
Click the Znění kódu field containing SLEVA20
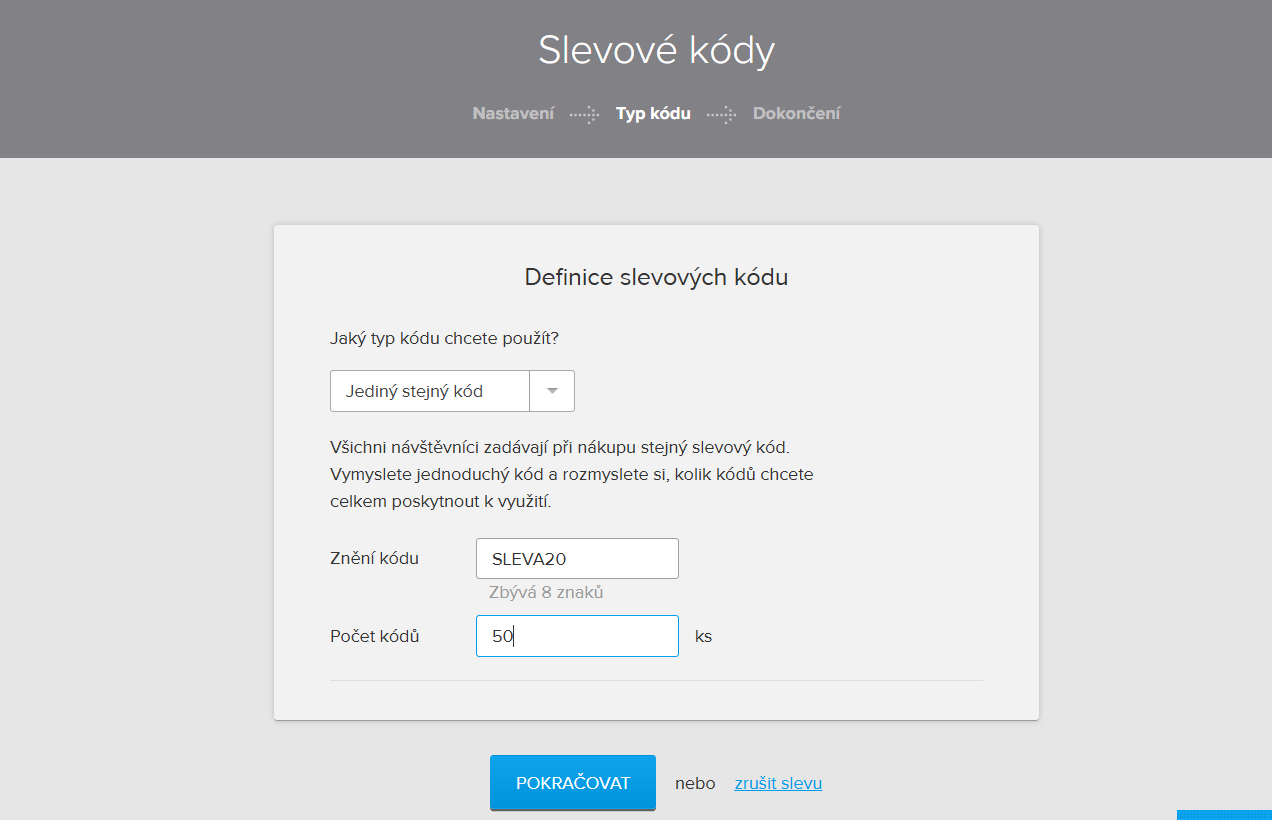pyautogui.click(x=577, y=558)
